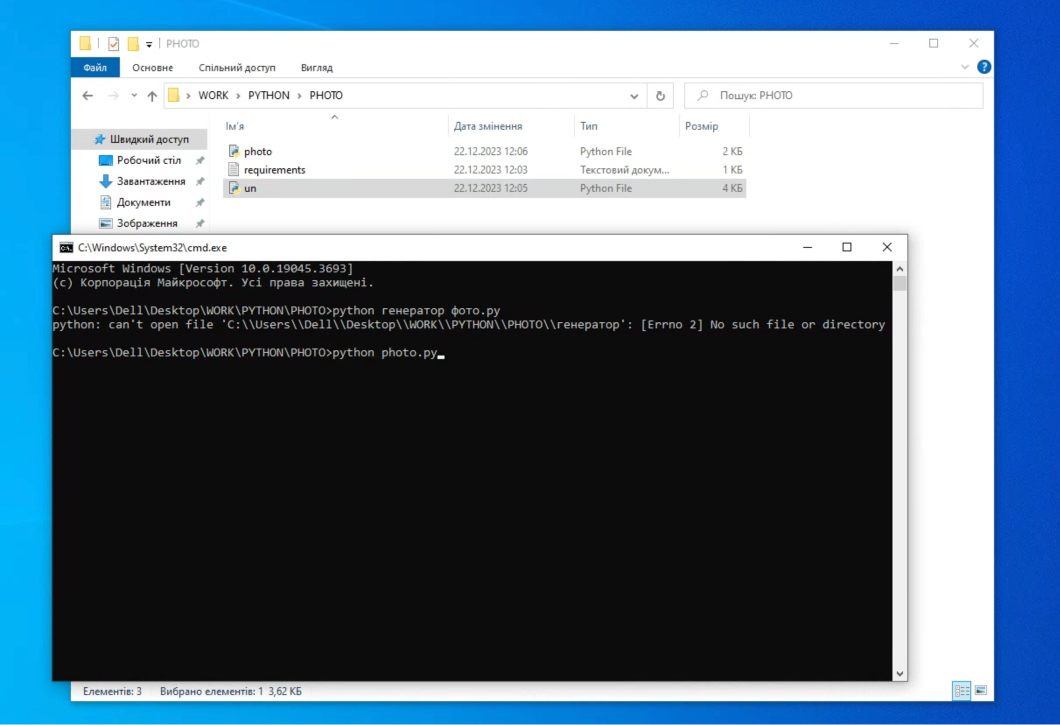Switch to large icons view

coord(981,691)
